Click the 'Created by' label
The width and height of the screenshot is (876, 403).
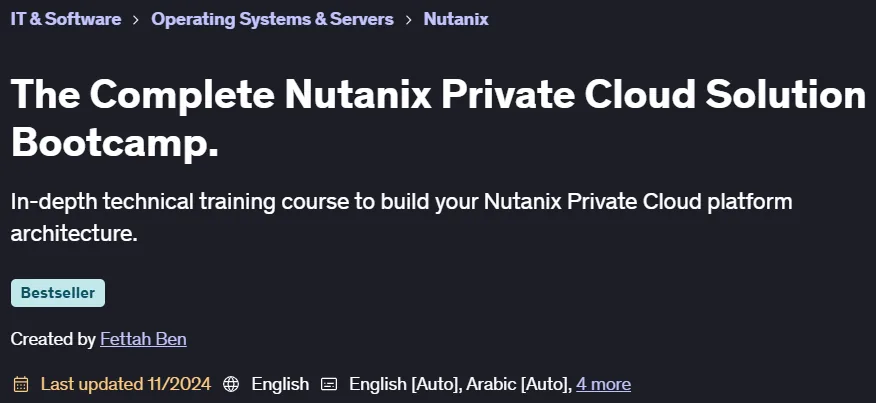tap(53, 339)
